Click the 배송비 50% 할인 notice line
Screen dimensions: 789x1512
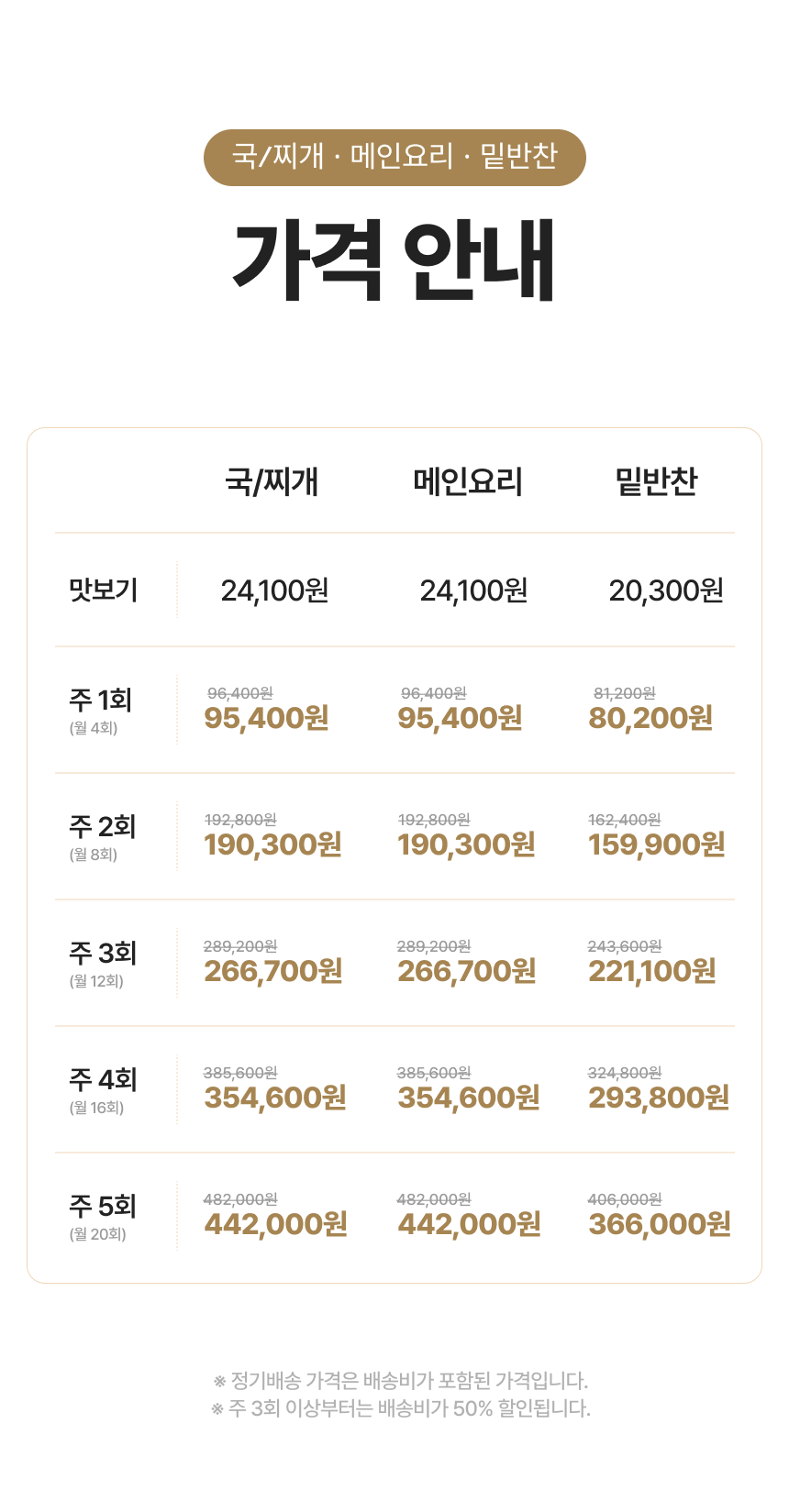click(401, 1408)
